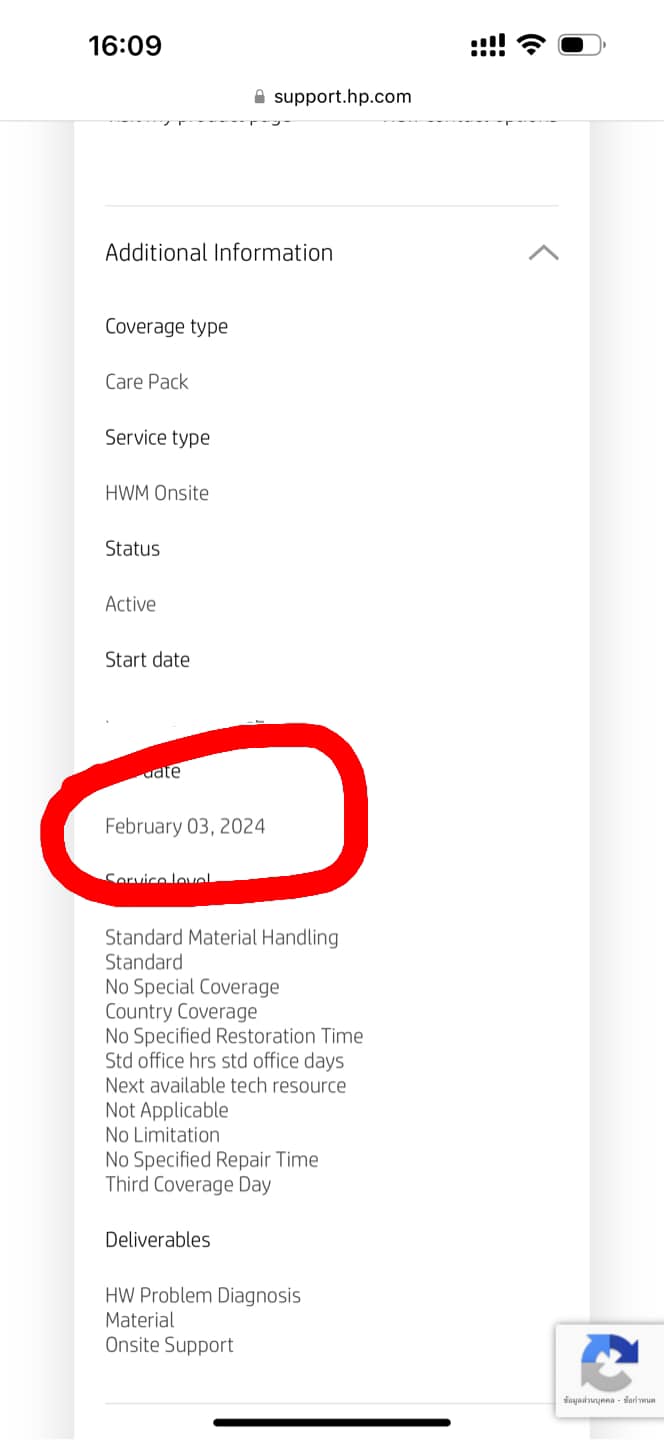Tap the home indicator bar
Viewport: 664px width, 1440px height.
pos(332,1422)
